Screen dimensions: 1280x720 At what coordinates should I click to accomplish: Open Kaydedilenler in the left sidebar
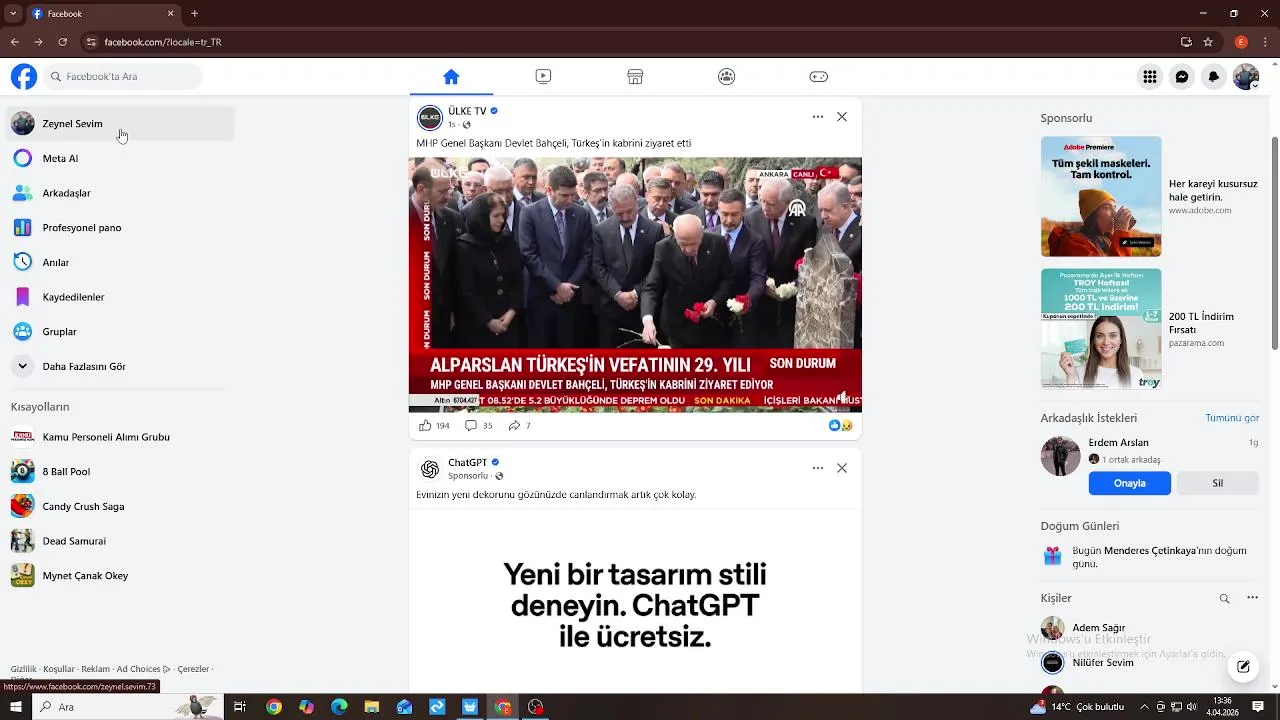(x=120, y=297)
